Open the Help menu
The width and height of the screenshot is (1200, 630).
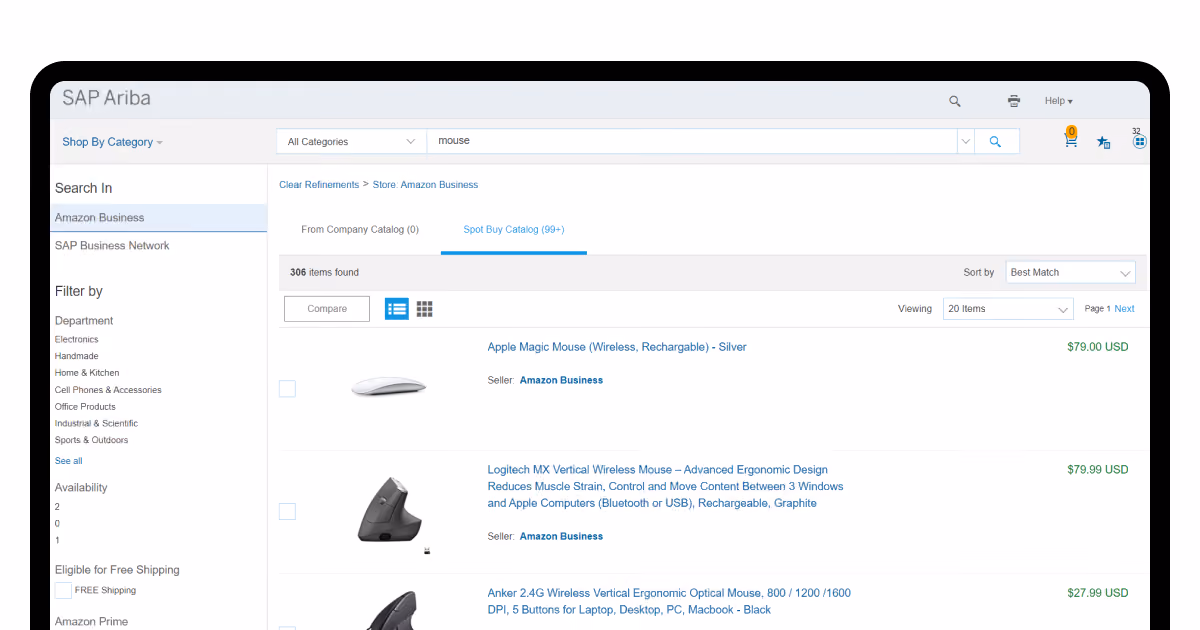coord(1058,101)
